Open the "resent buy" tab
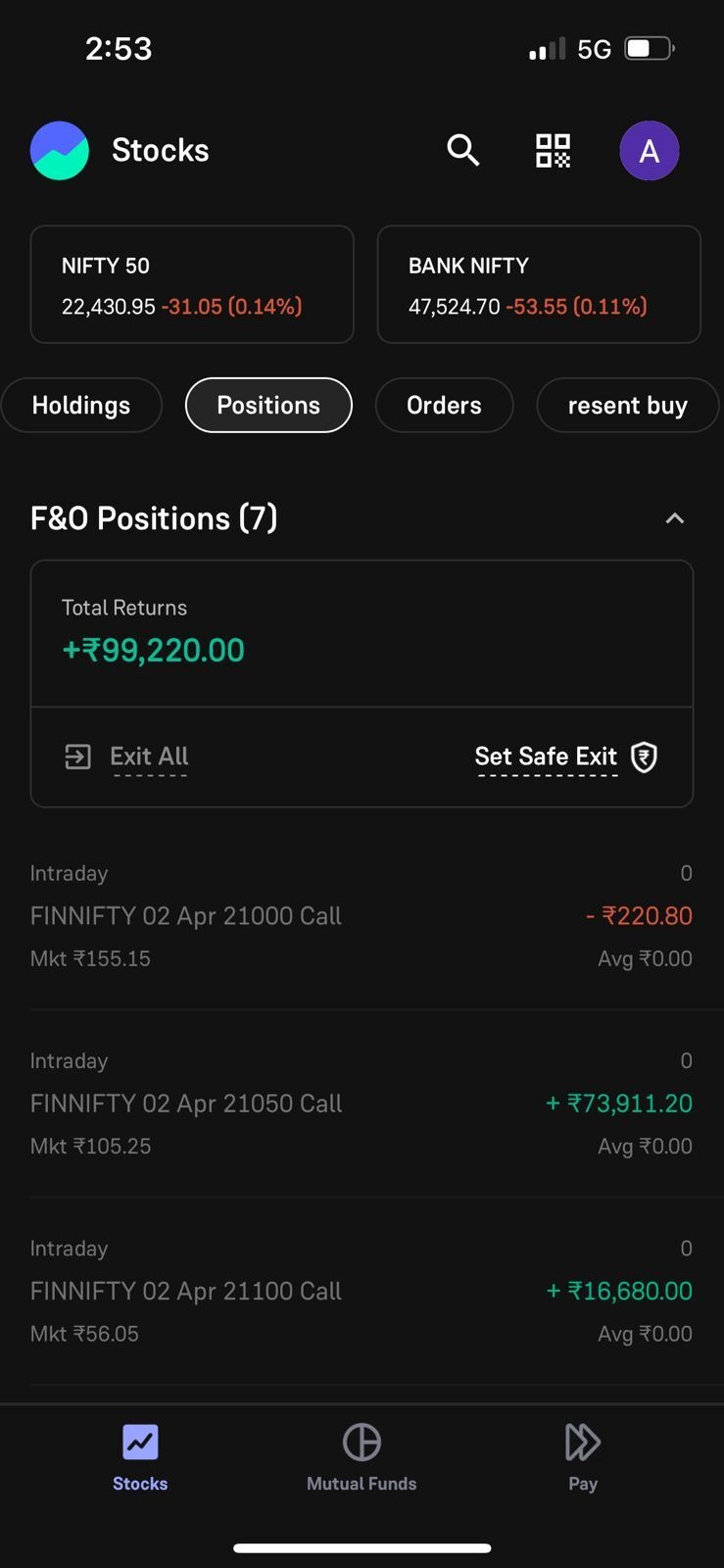The height and width of the screenshot is (1568, 724). point(627,406)
